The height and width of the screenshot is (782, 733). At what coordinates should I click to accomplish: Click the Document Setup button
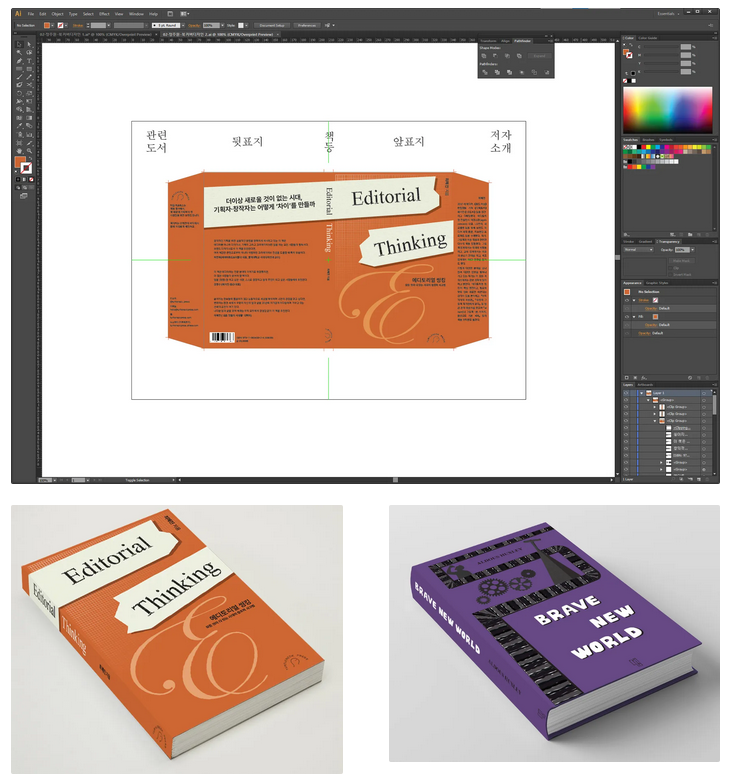pos(272,25)
